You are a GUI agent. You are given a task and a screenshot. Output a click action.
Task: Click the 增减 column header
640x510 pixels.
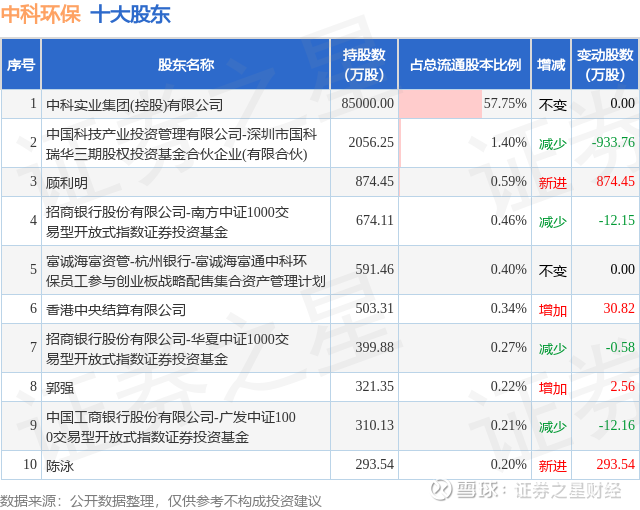(x=551, y=64)
